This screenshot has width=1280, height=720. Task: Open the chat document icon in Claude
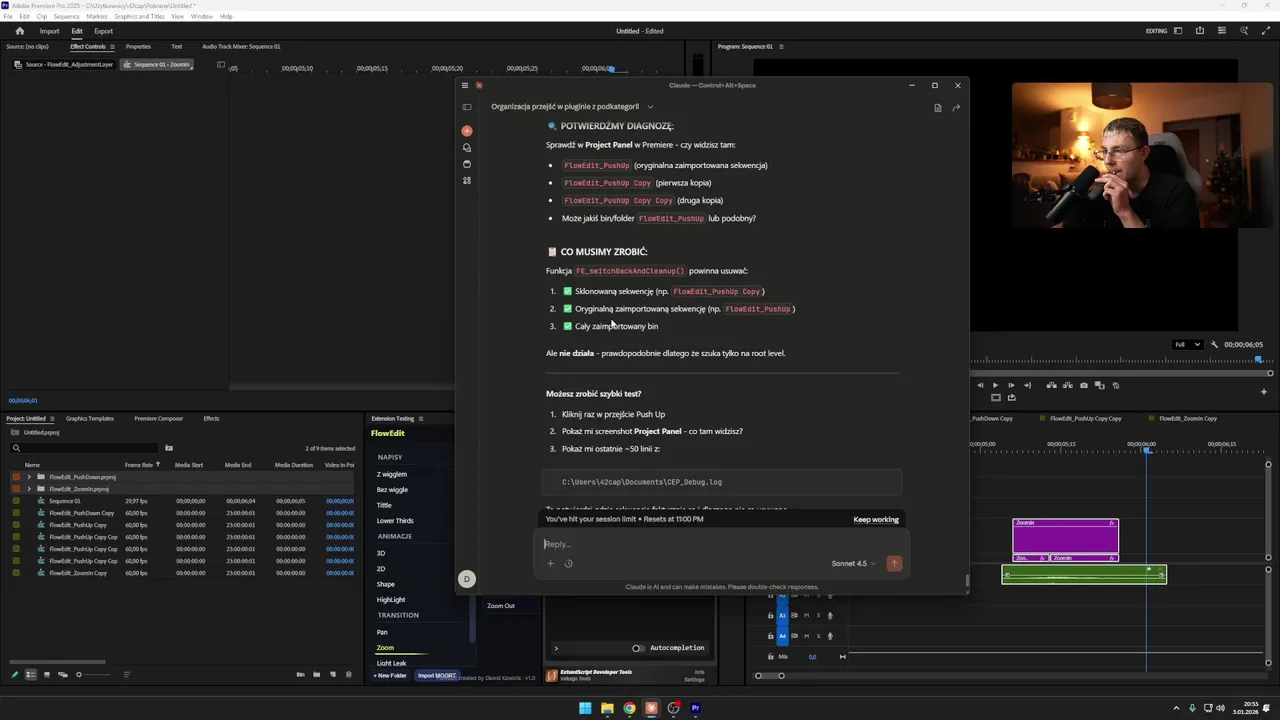tap(938, 107)
